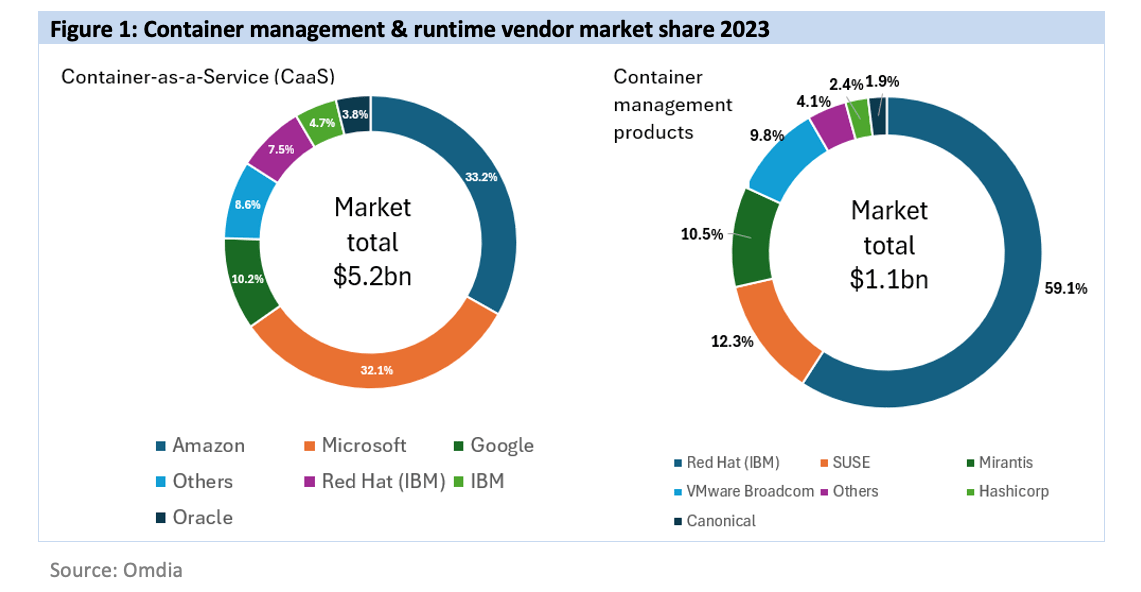Viewport: 1141px width, 592px height.
Task: Select the 10.2% Google chart slice
Action: click(249, 280)
